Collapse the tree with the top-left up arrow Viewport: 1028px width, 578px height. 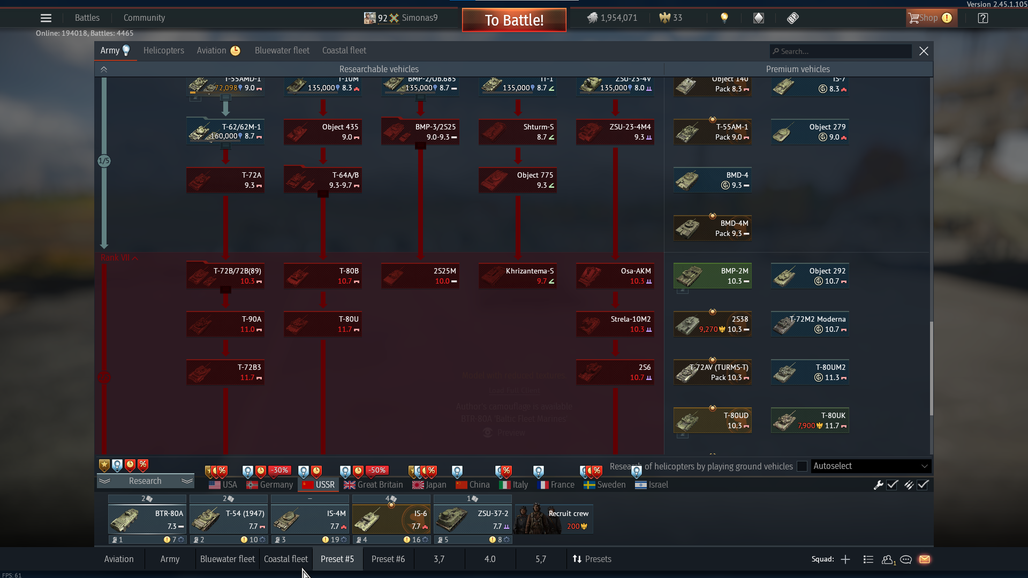104,69
